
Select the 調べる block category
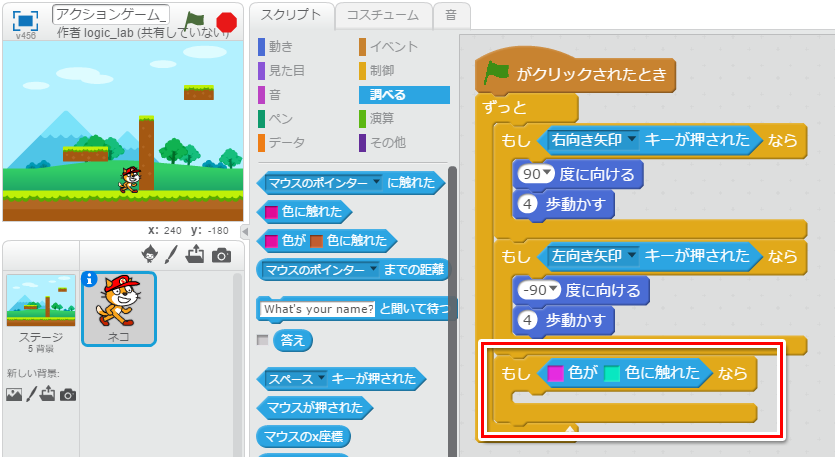tap(404, 95)
